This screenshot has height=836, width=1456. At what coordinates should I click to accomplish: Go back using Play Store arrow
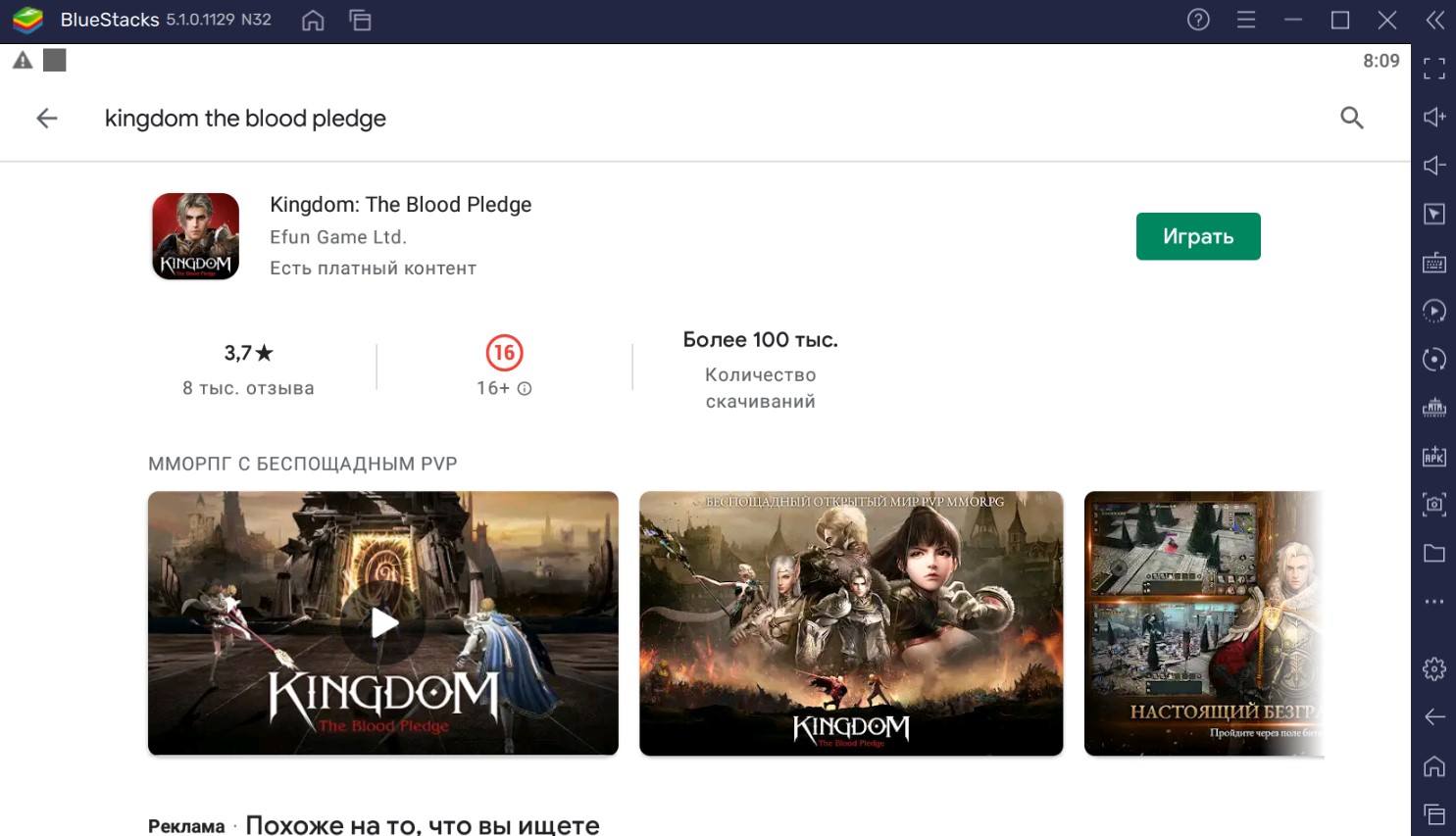point(47,119)
